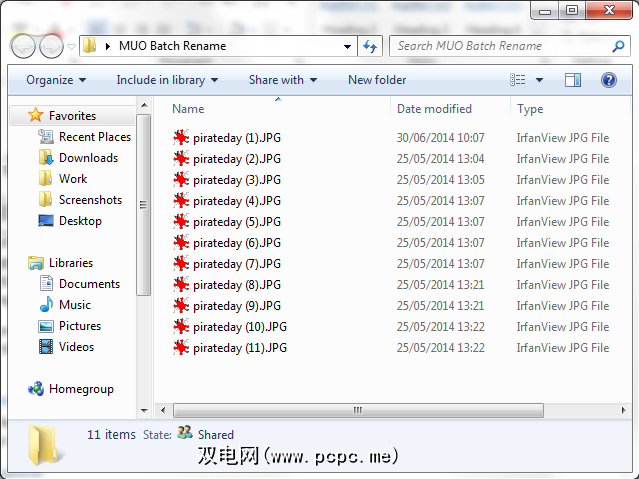Click the Desktop monitor icon

coord(46,221)
